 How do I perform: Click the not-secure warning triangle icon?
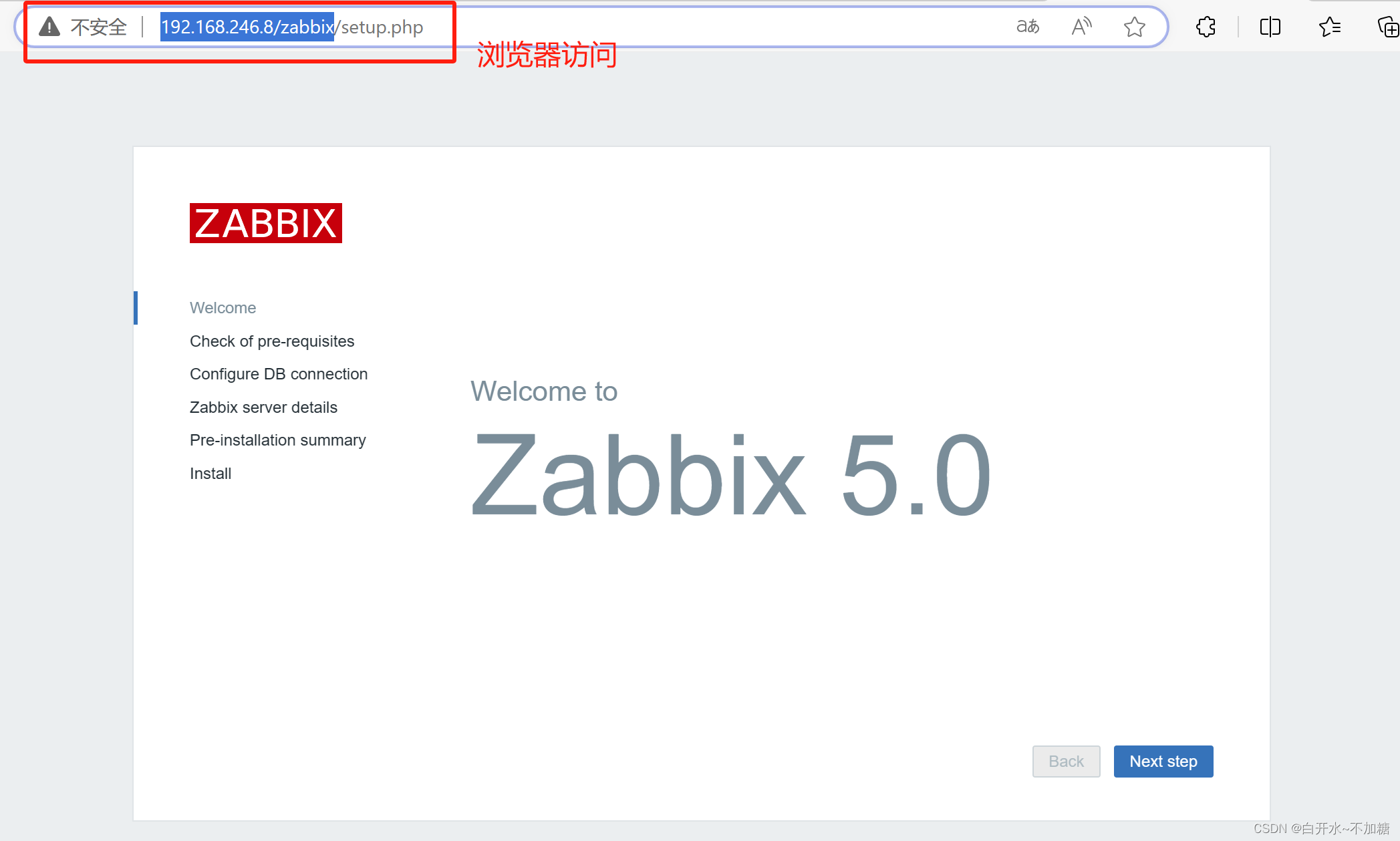click(x=49, y=27)
